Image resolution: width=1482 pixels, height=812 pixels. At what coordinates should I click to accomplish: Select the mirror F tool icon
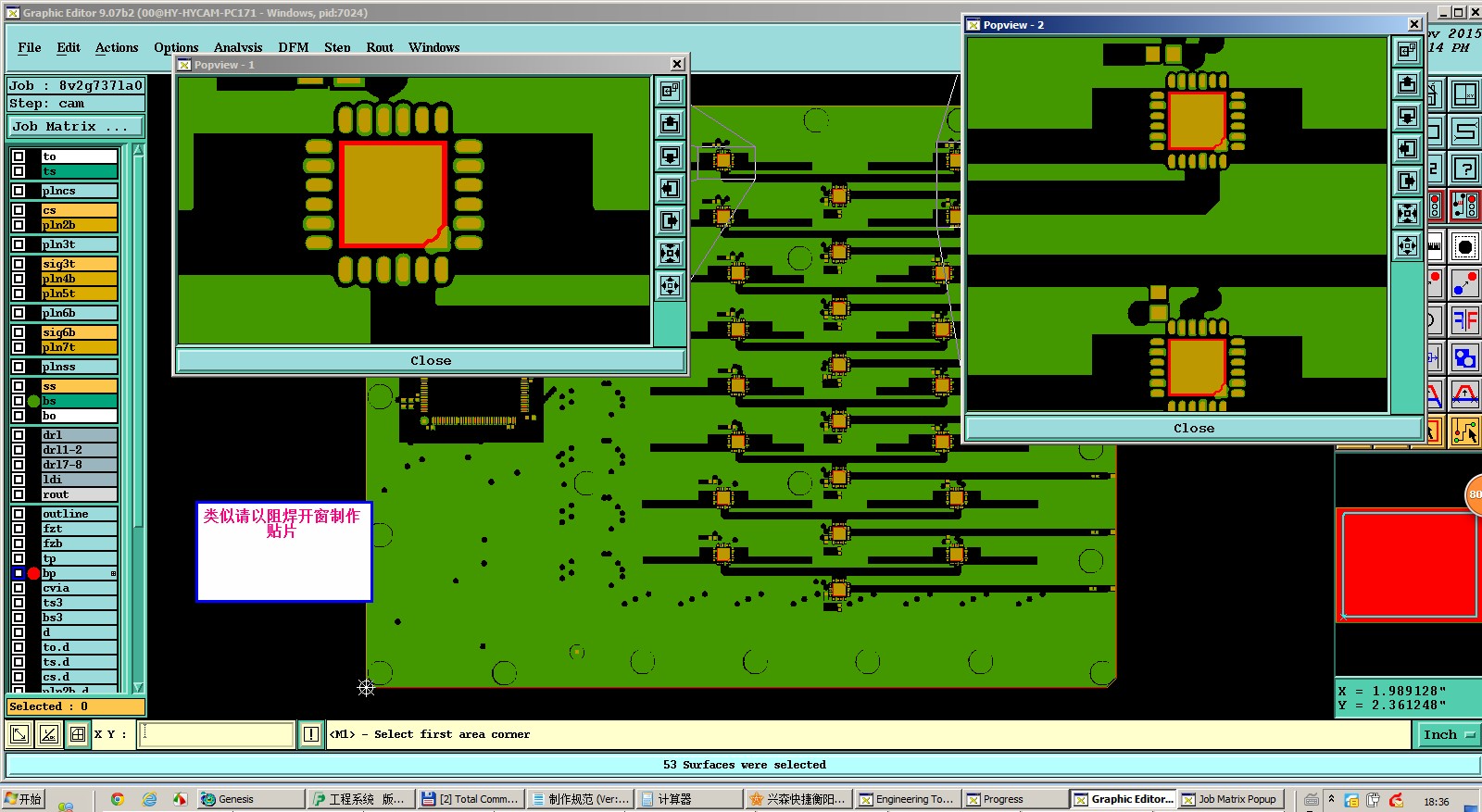pos(1465,320)
